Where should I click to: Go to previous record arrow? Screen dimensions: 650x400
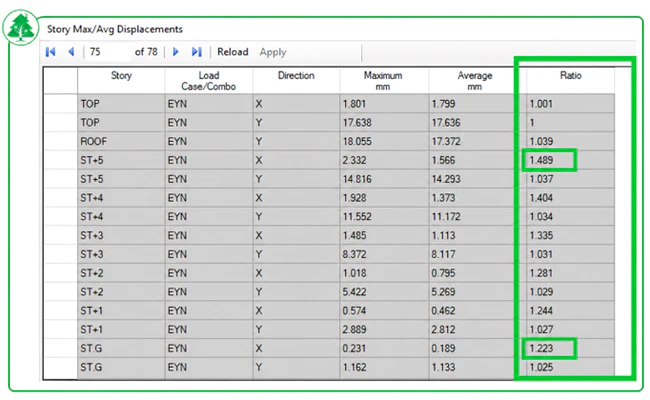pos(71,52)
